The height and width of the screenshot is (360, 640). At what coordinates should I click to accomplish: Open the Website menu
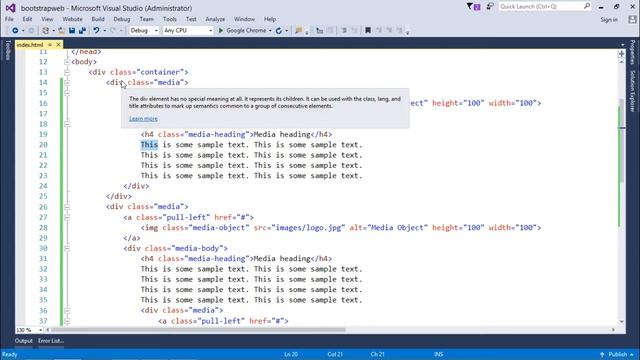72,19
